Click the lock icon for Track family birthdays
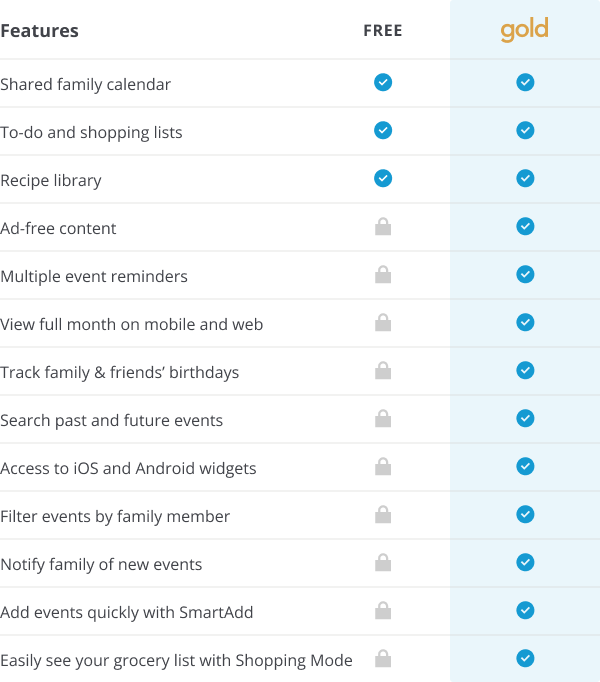600x682 pixels. point(383,371)
